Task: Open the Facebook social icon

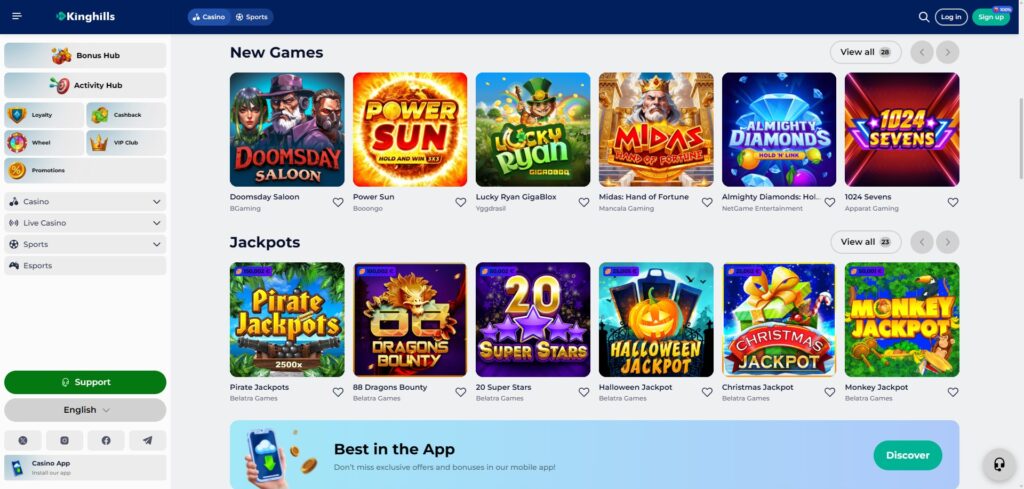Action: tap(106, 441)
